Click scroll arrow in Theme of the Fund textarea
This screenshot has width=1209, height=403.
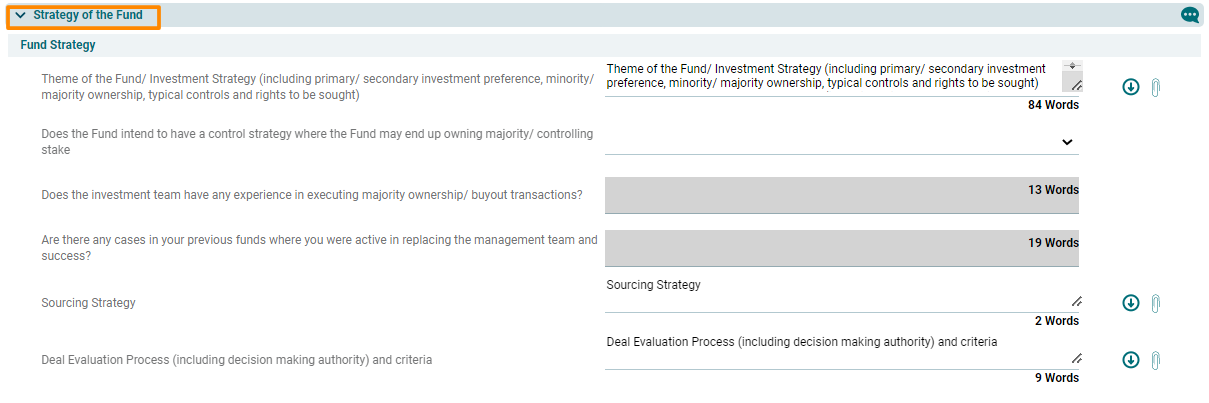[1071, 66]
